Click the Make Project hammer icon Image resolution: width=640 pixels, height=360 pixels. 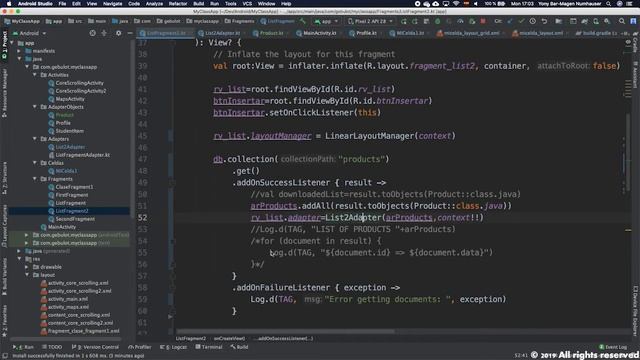click(x=302, y=21)
